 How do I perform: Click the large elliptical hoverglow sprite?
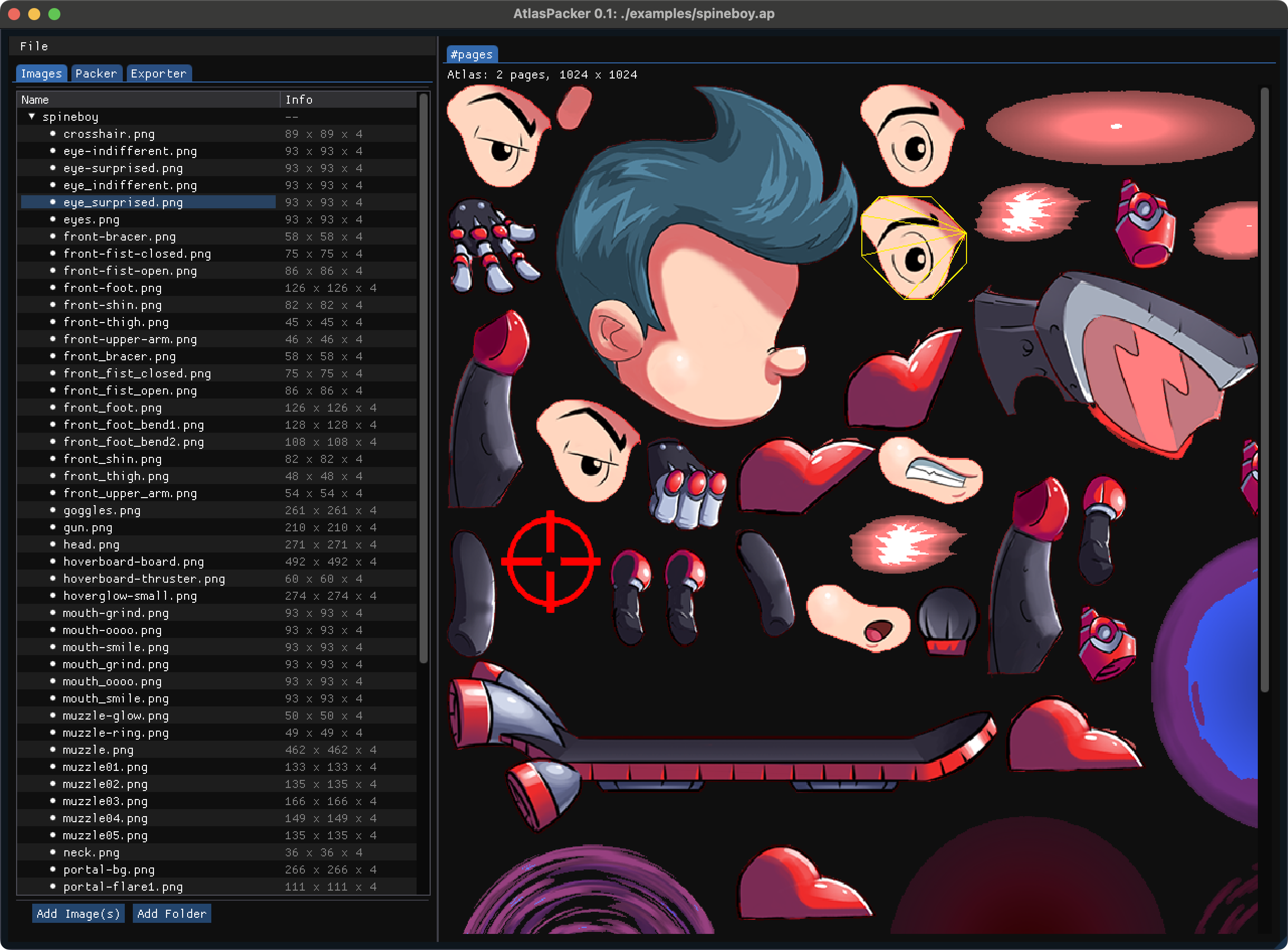click(x=1120, y=127)
